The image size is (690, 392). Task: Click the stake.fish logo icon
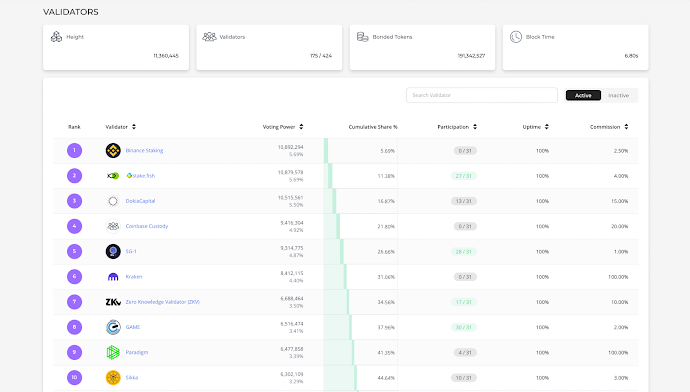pos(113,176)
